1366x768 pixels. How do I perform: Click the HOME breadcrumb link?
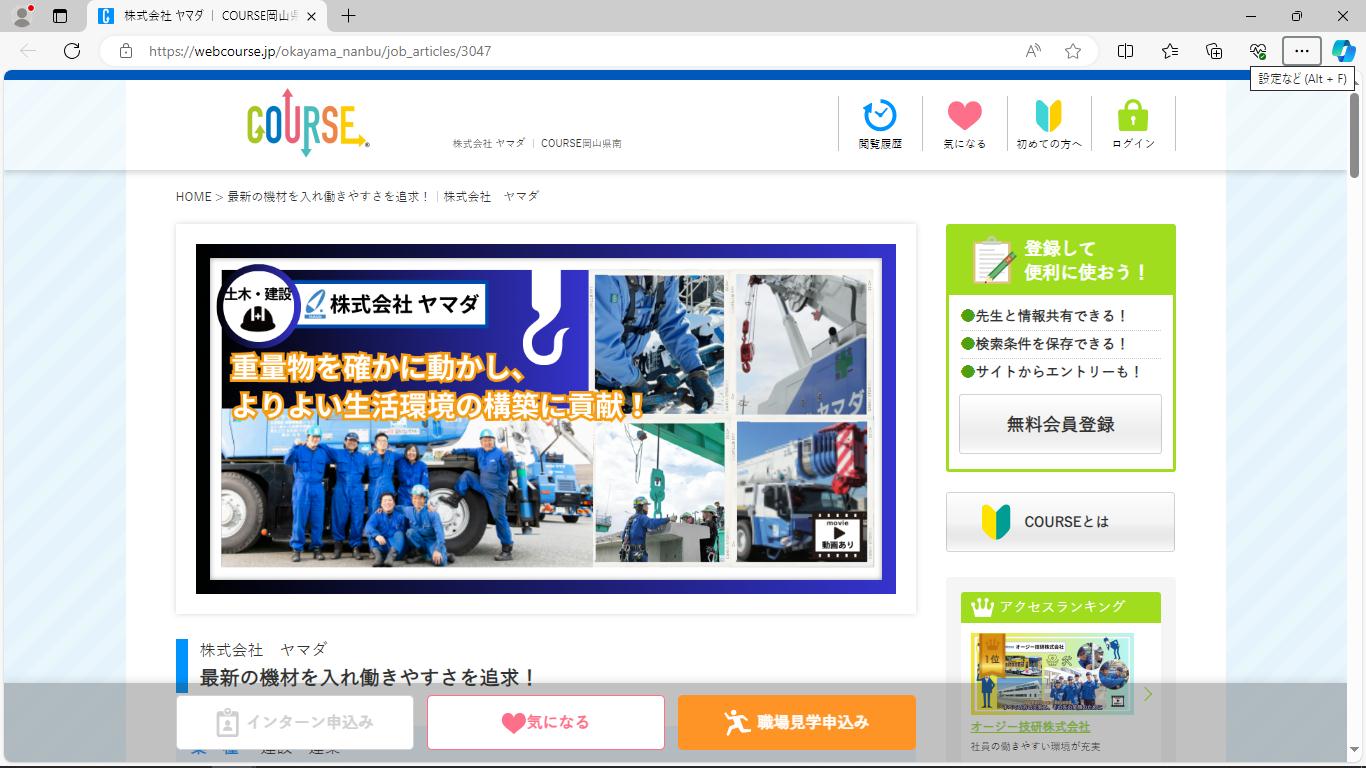(x=193, y=197)
